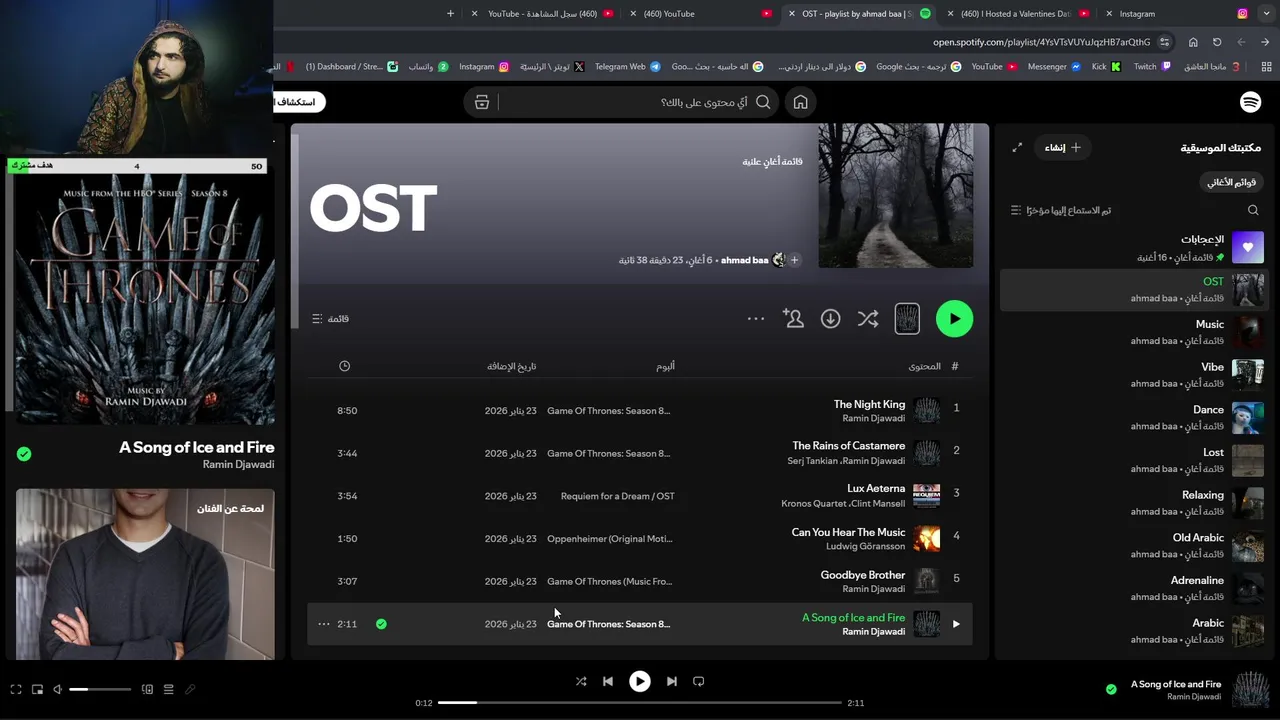Screen dimensions: 1280x720
Task: Toggle repeat in bottom player
Action: click(x=699, y=681)
